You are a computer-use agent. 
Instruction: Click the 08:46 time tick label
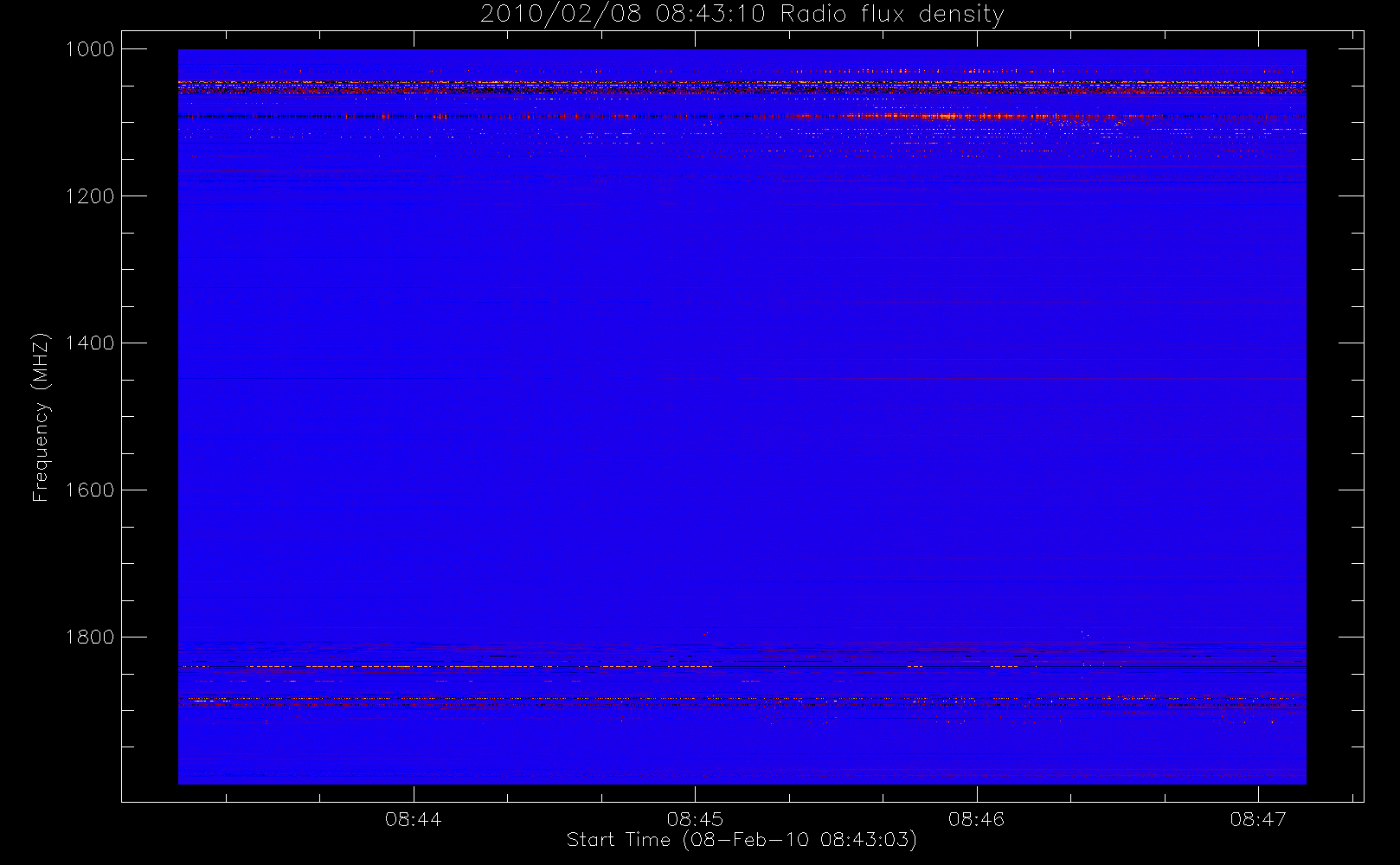(x=976, y=819)
